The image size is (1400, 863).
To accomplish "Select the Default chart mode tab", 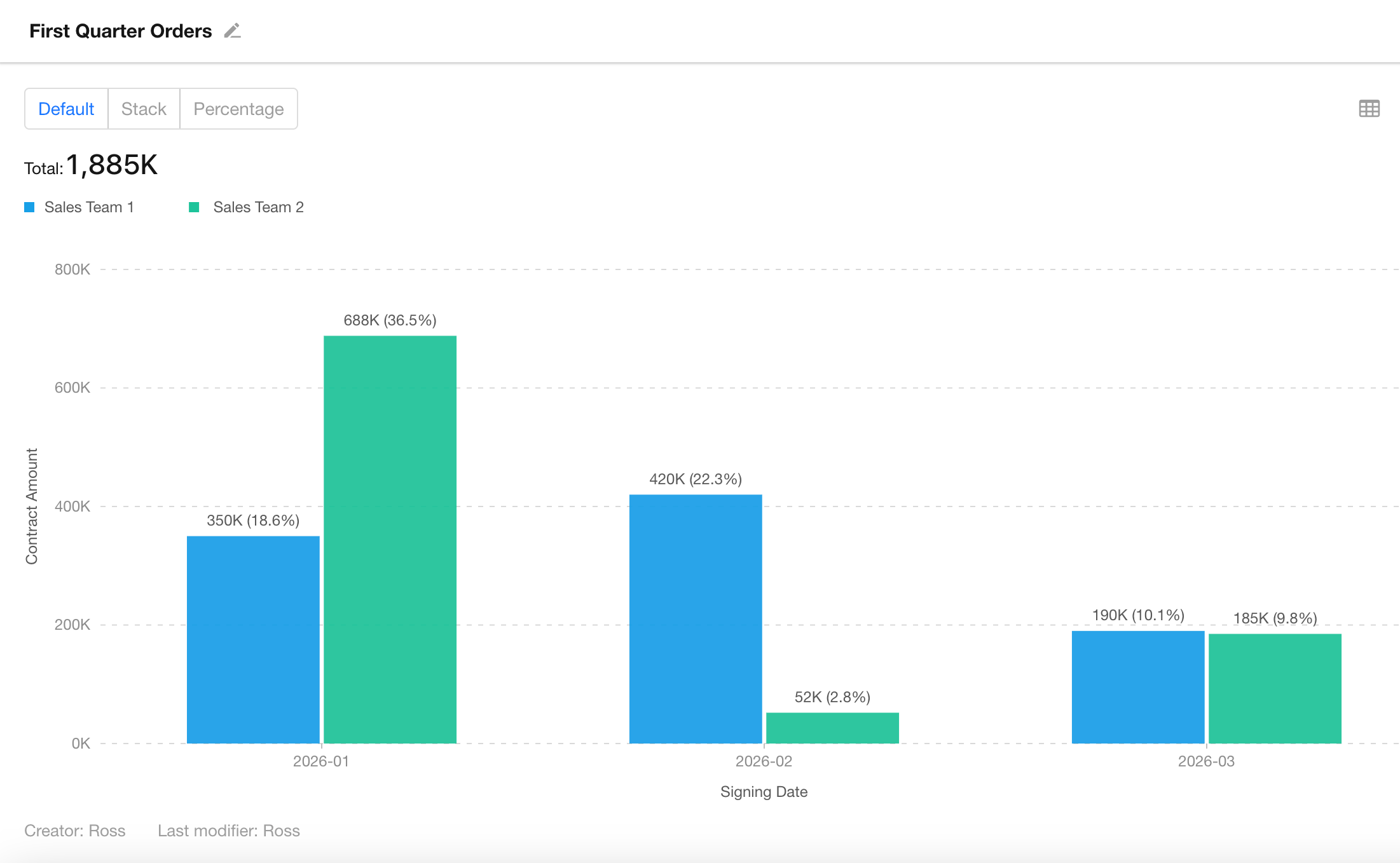I will click(66, 109).
